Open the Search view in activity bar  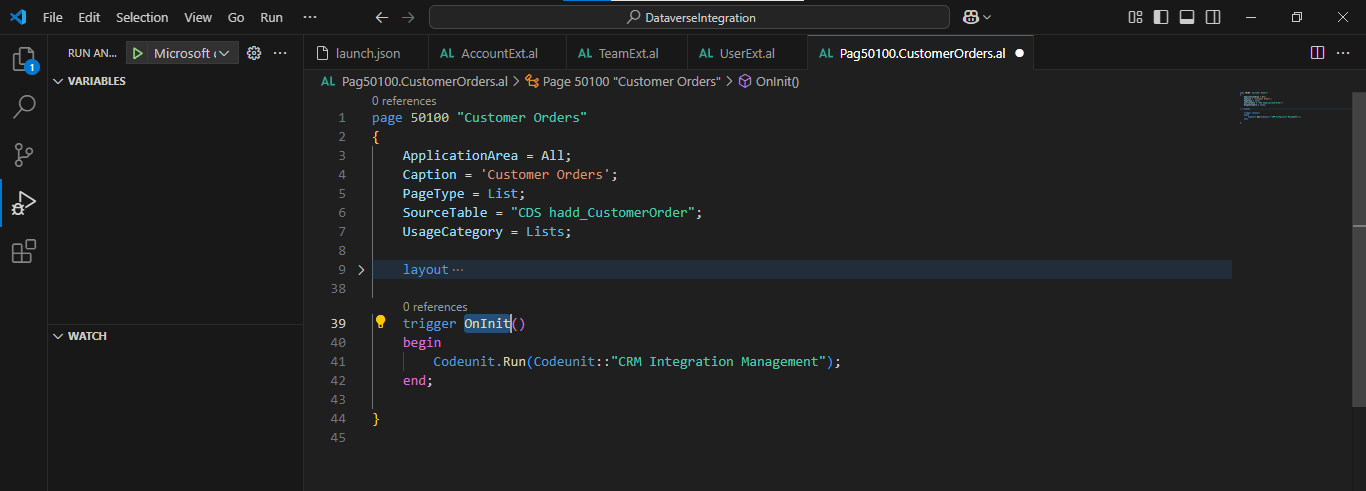[23, 106]
